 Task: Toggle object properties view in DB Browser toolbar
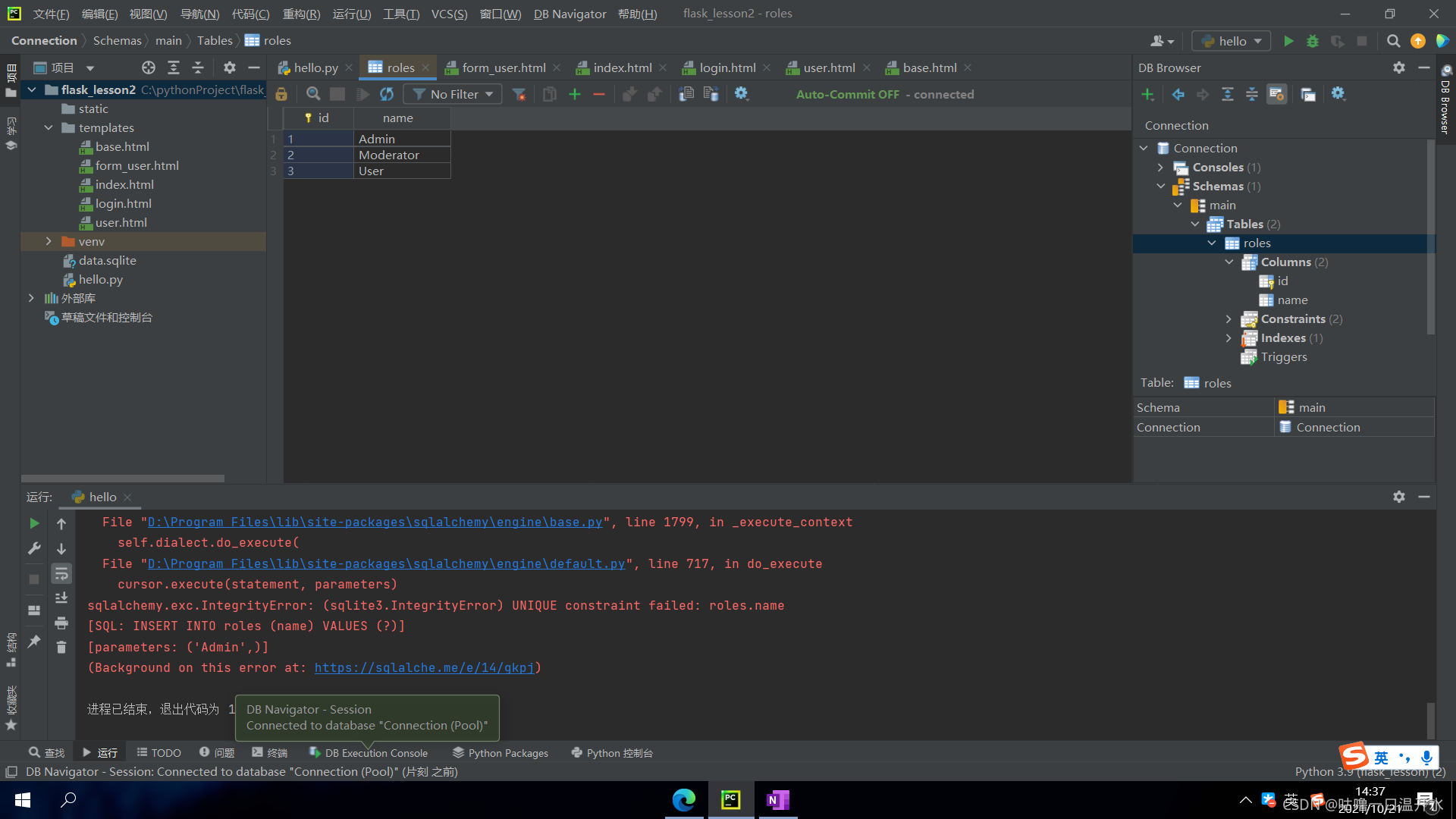click(x=1277, y=94)
